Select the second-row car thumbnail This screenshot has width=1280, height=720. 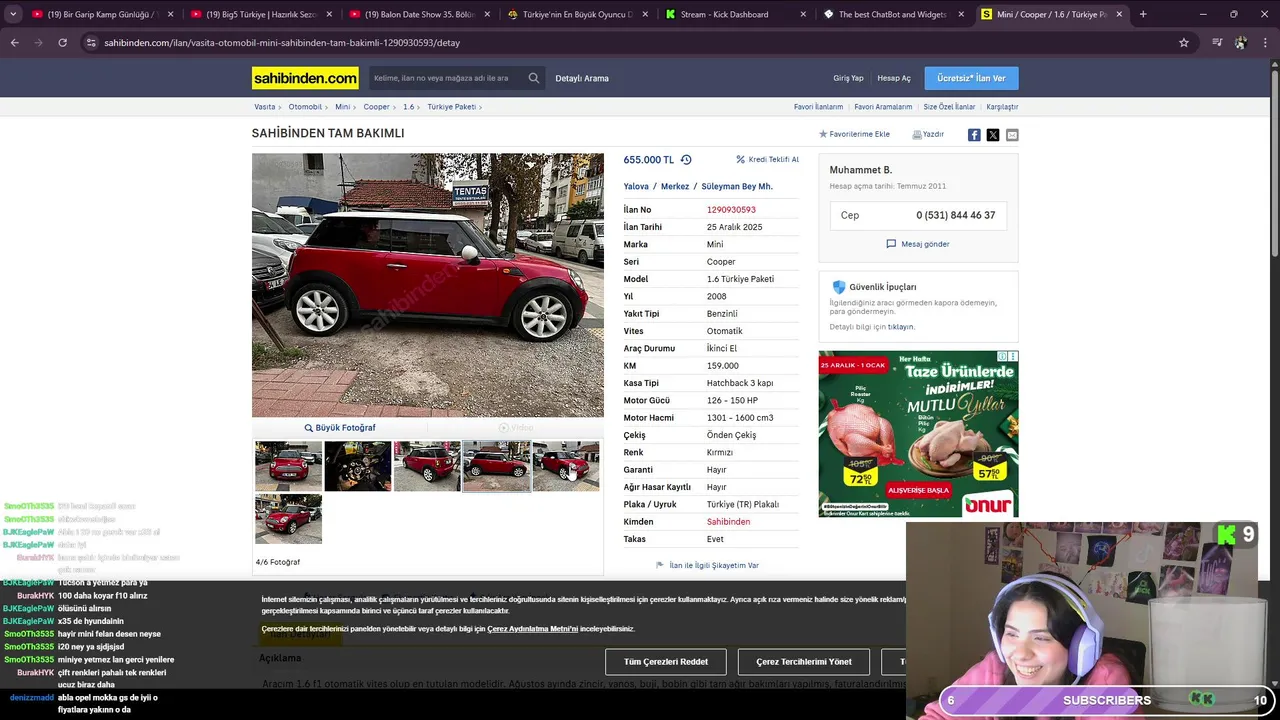[288, 519]
